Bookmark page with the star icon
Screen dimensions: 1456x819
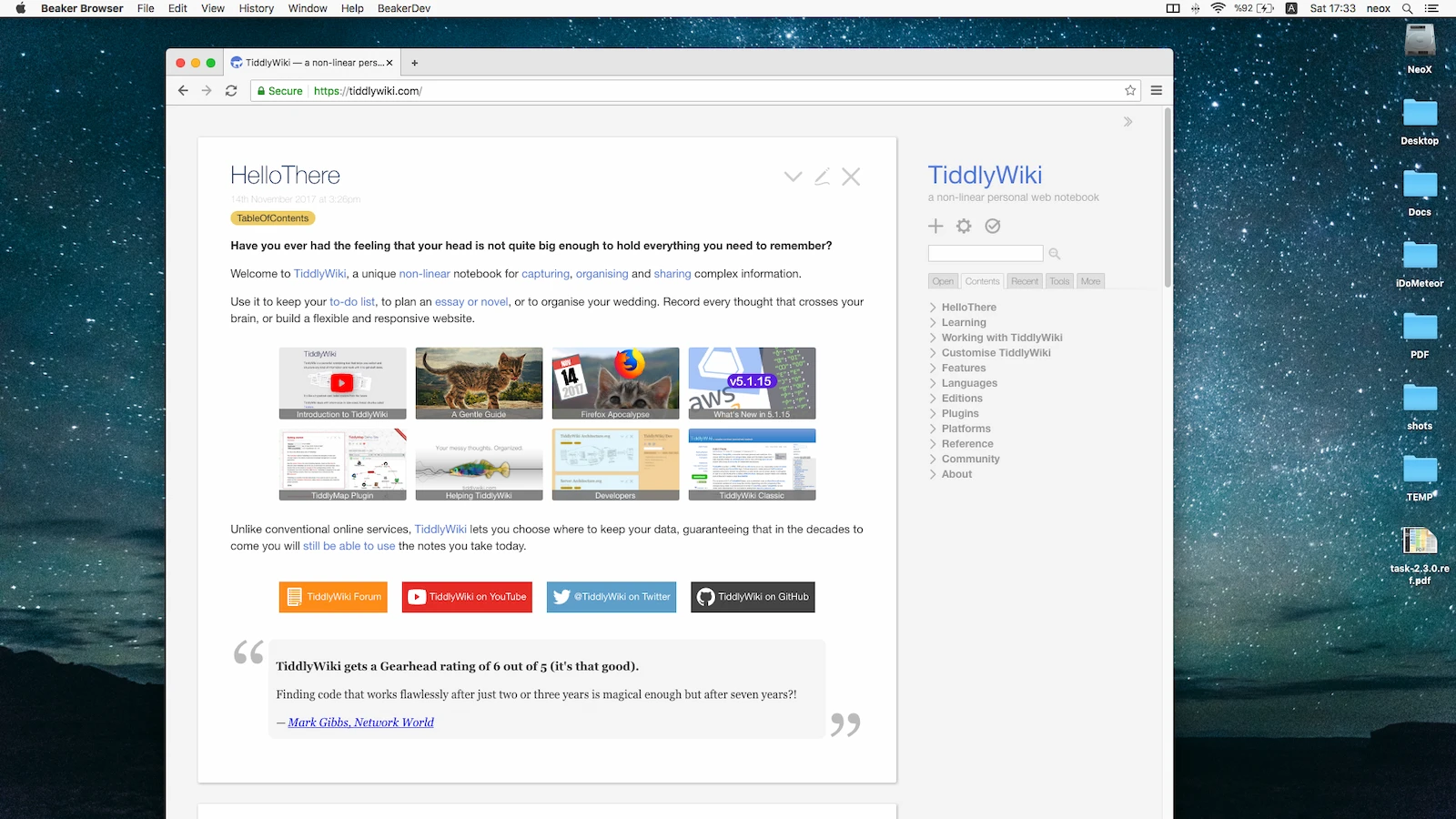[1130, 91]
